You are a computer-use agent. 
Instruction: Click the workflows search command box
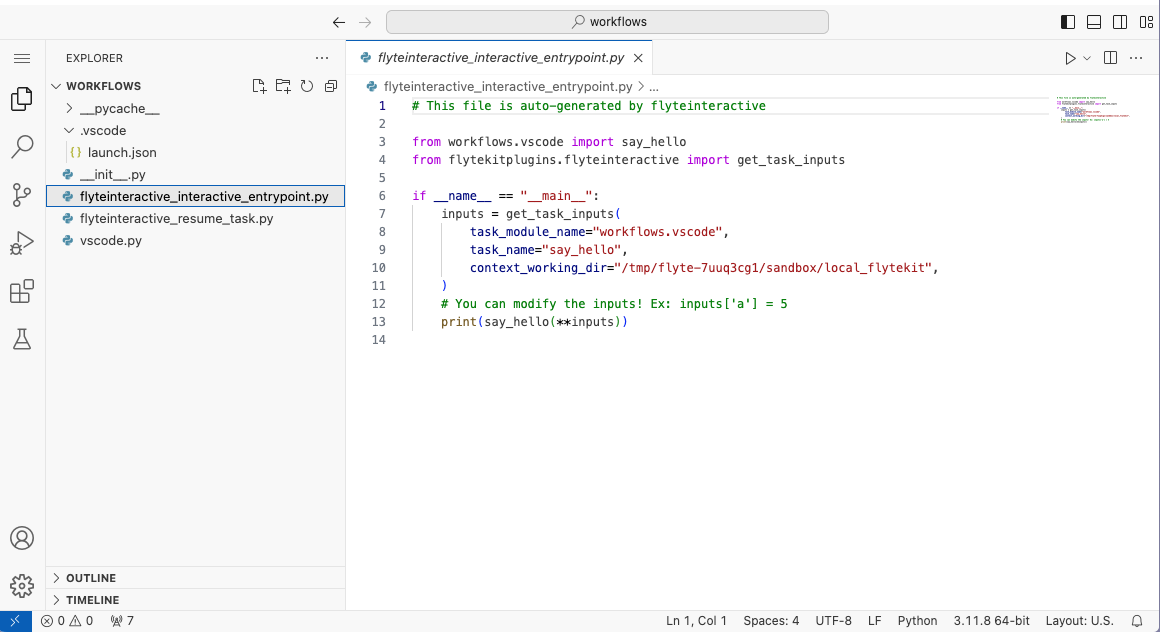click(x=607, y=22)
